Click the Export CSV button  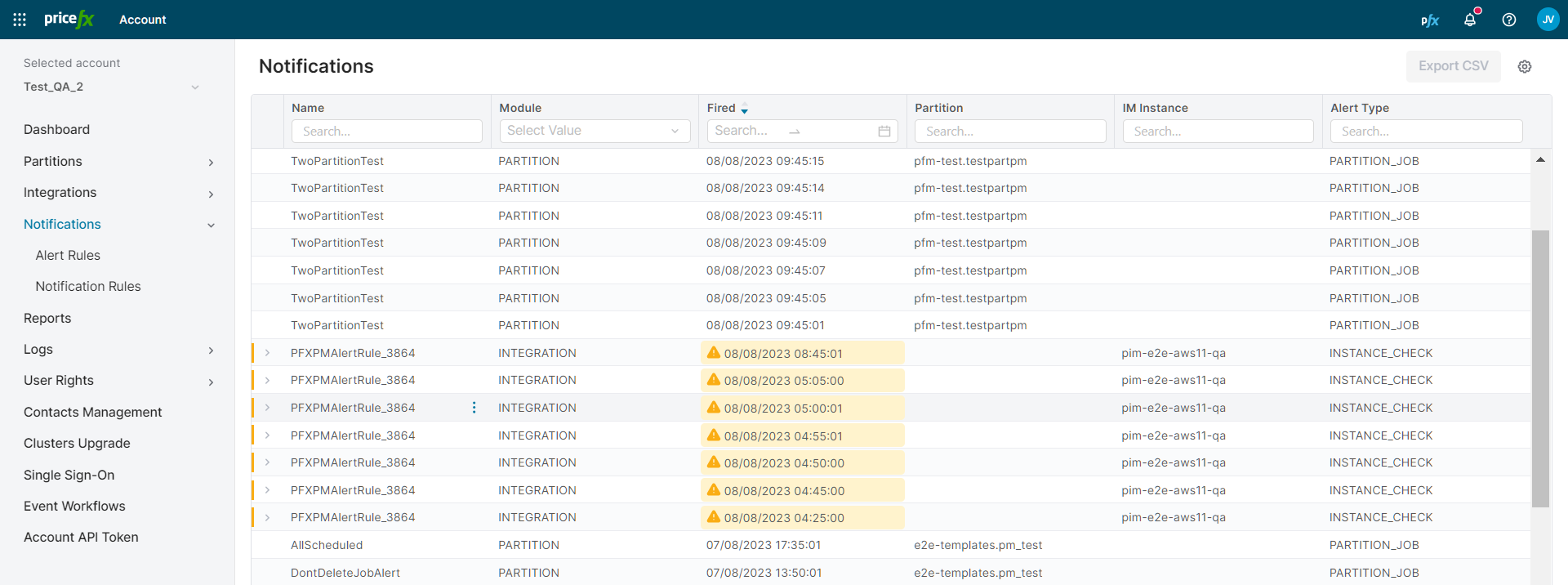click(x=1453, y=66)
